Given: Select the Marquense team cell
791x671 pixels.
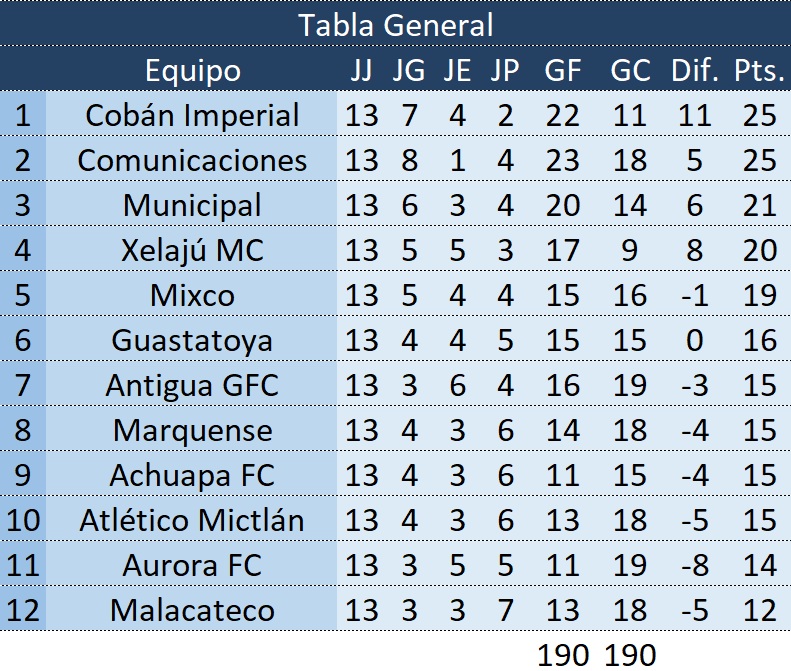Looking at the screenshot, I should click(x=192, y=430).
